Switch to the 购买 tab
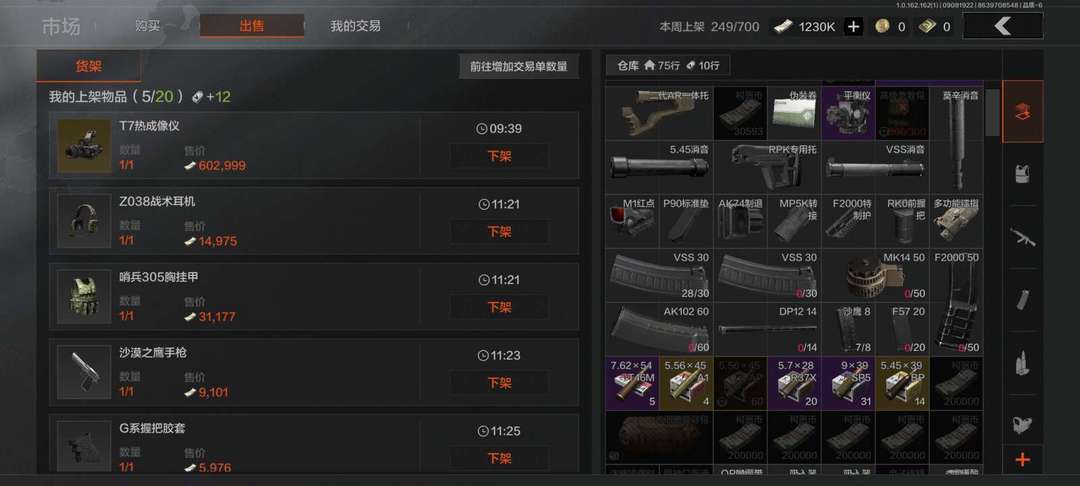Image resolution: width=1080 pixels, height=486 pixels. tap(147, 26)
